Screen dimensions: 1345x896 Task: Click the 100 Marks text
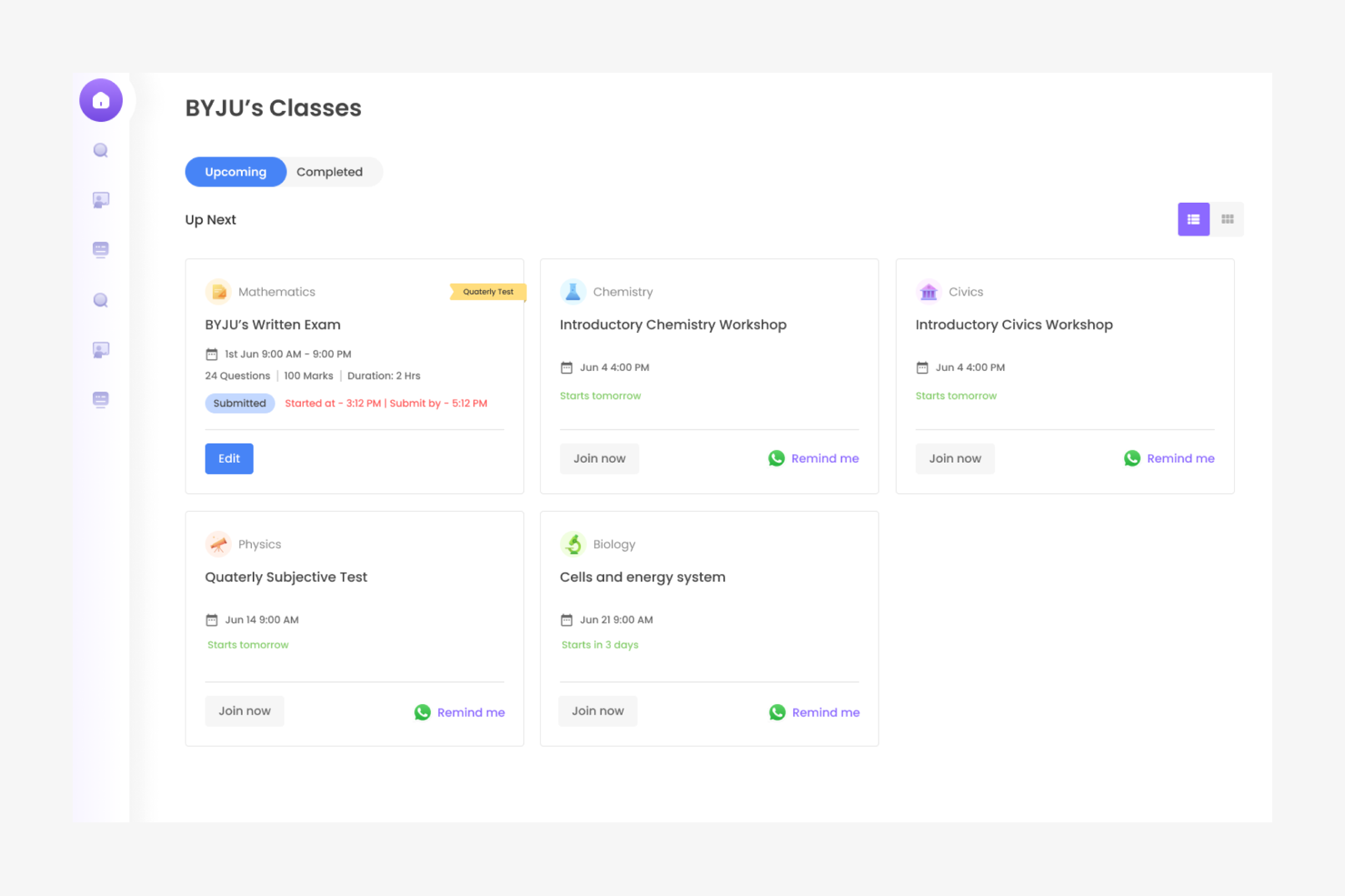click(x=308, y=376)
